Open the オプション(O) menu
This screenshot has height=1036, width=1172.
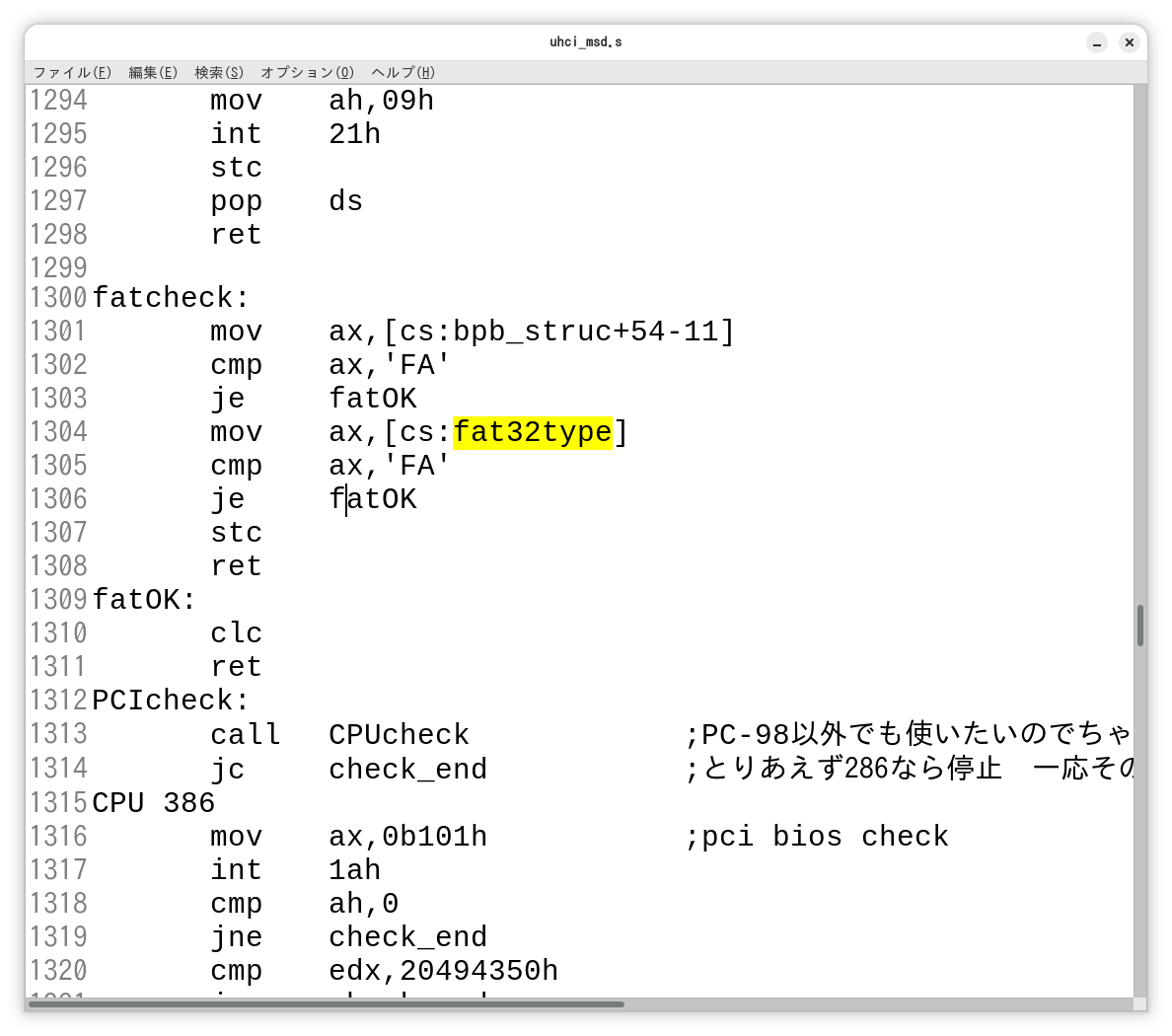tap(307, 72)
